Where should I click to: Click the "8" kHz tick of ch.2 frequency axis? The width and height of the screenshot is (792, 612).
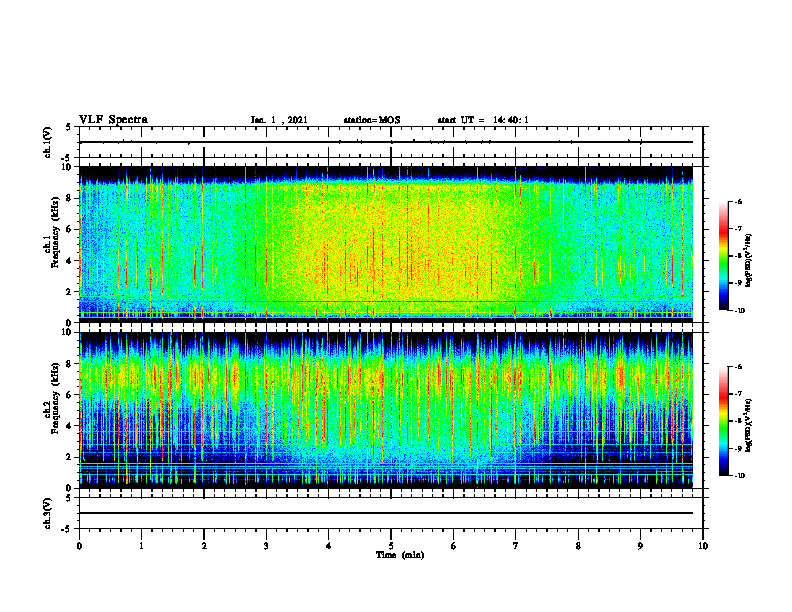(x=70, y=364)
